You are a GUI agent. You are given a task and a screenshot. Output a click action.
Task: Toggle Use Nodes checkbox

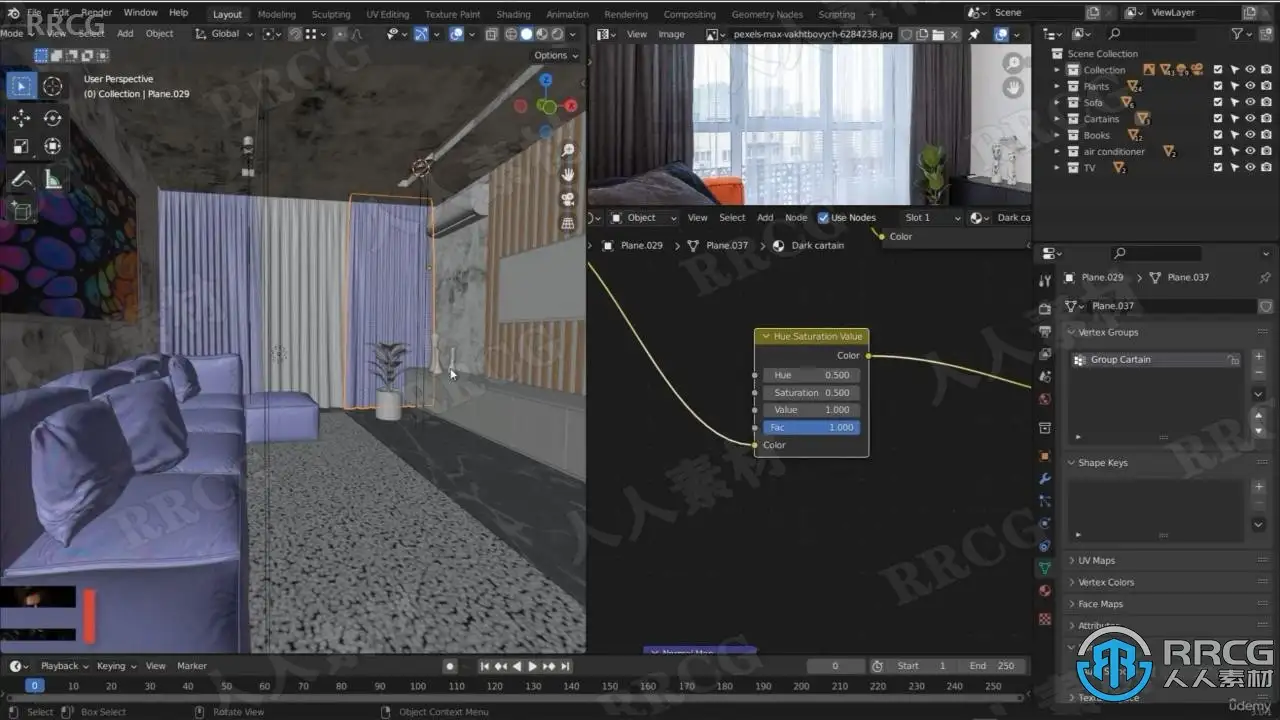(x=823, y=218)
